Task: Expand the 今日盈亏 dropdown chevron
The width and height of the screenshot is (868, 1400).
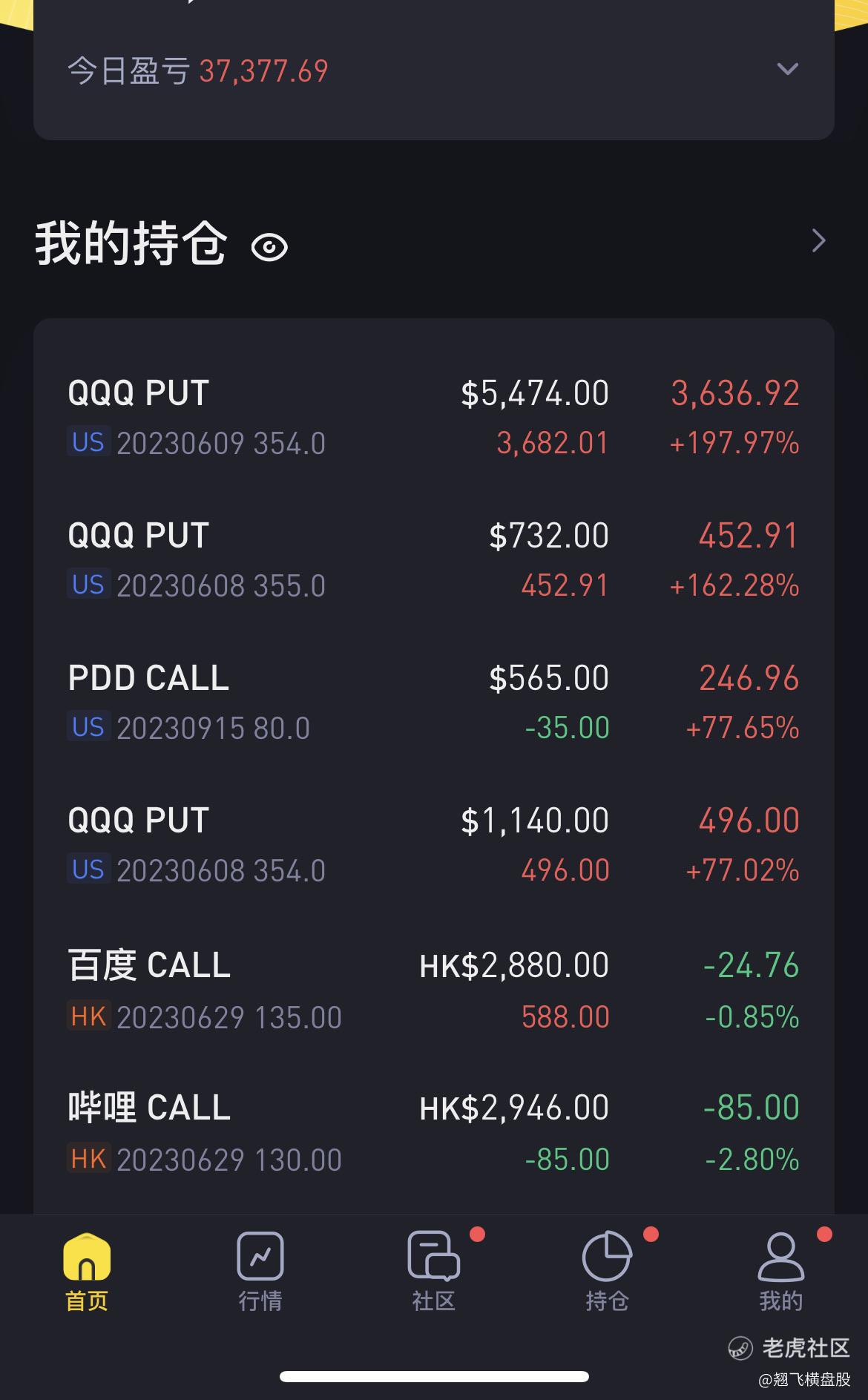Action: tap(787, 69)
